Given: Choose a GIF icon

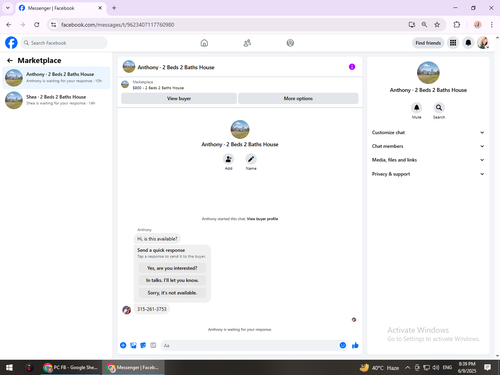Looking at the screenshot, I should point(153,345).
